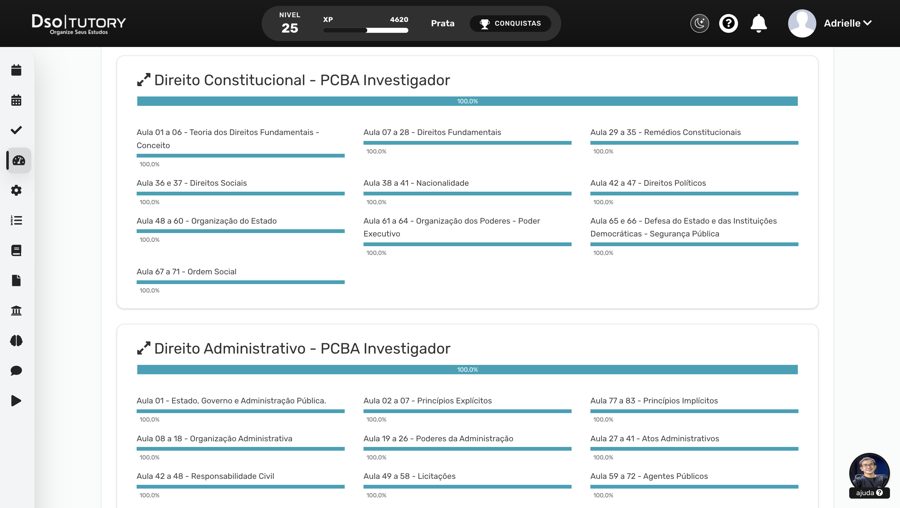Open the checkmark tasks icon in sidebar
The image size is (900, 508).
point(16,130)
